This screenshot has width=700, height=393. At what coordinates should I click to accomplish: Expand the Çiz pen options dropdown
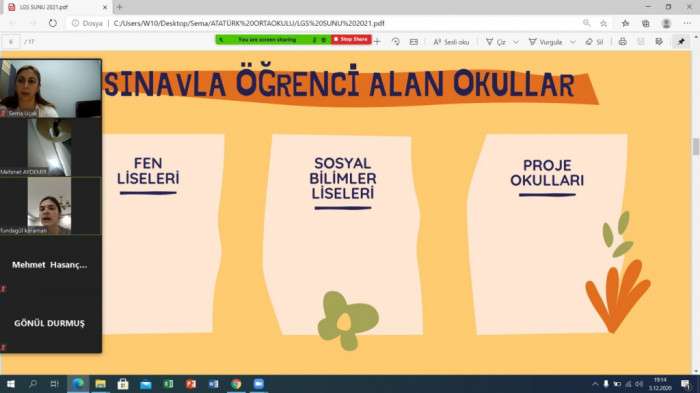click(516, 42)
